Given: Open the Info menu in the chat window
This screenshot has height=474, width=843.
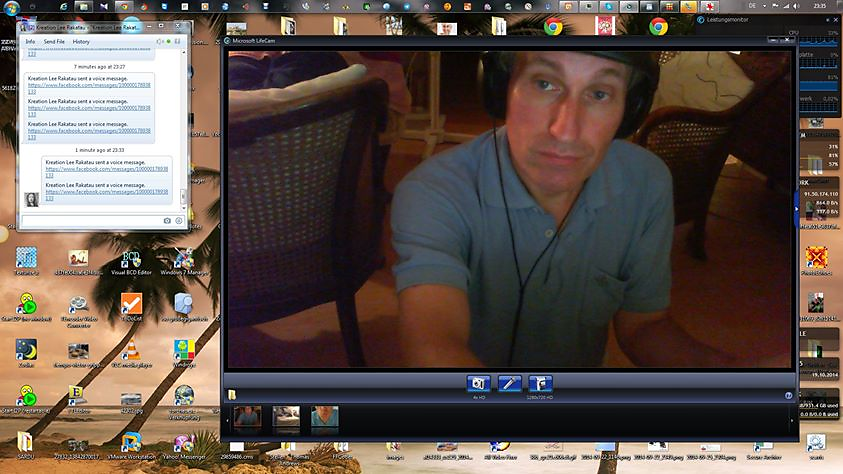Looking at the screenshot, I should tap(31, 42).
